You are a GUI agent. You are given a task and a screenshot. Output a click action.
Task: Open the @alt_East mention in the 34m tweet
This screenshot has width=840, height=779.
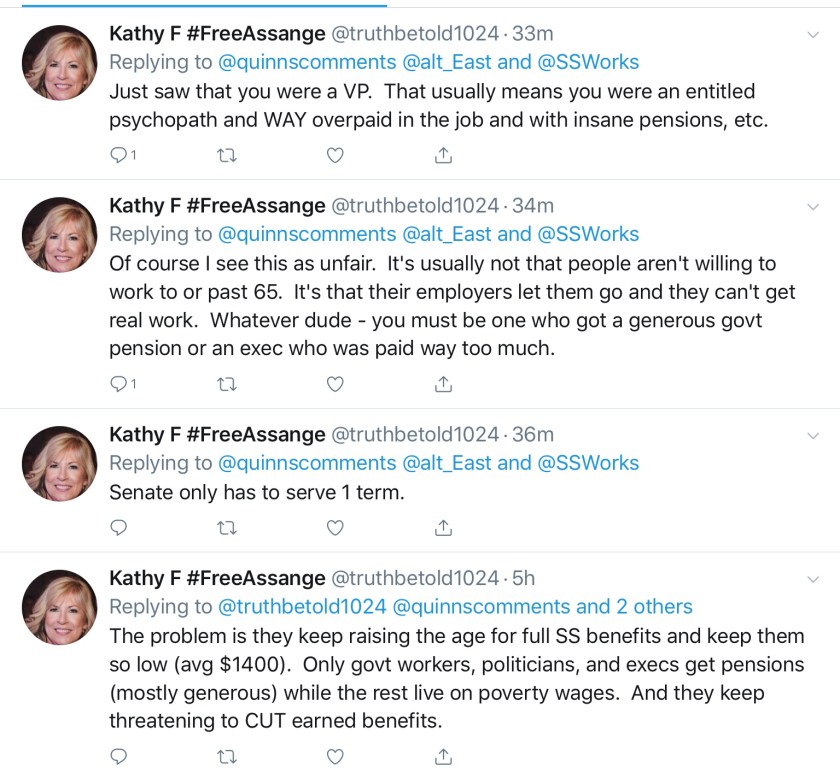(x=446, y=234)
